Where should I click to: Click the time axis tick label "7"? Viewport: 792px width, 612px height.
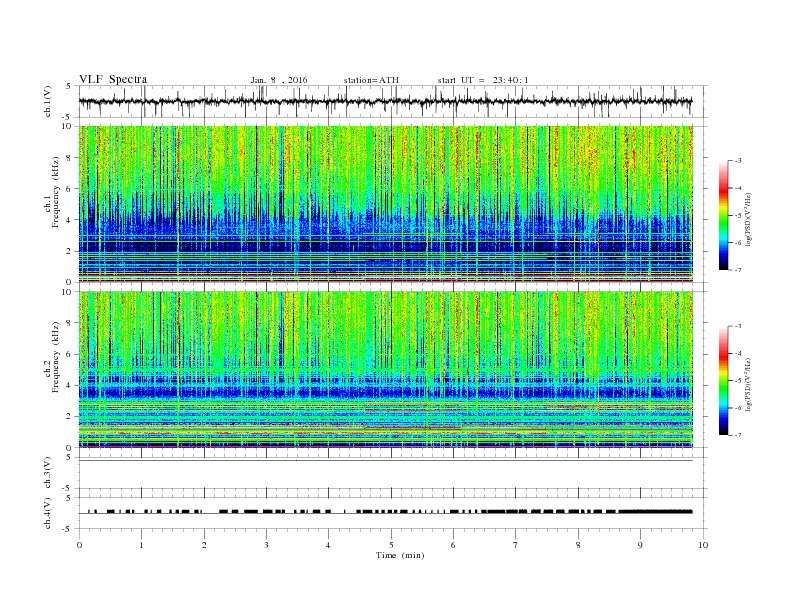(516, 545)
